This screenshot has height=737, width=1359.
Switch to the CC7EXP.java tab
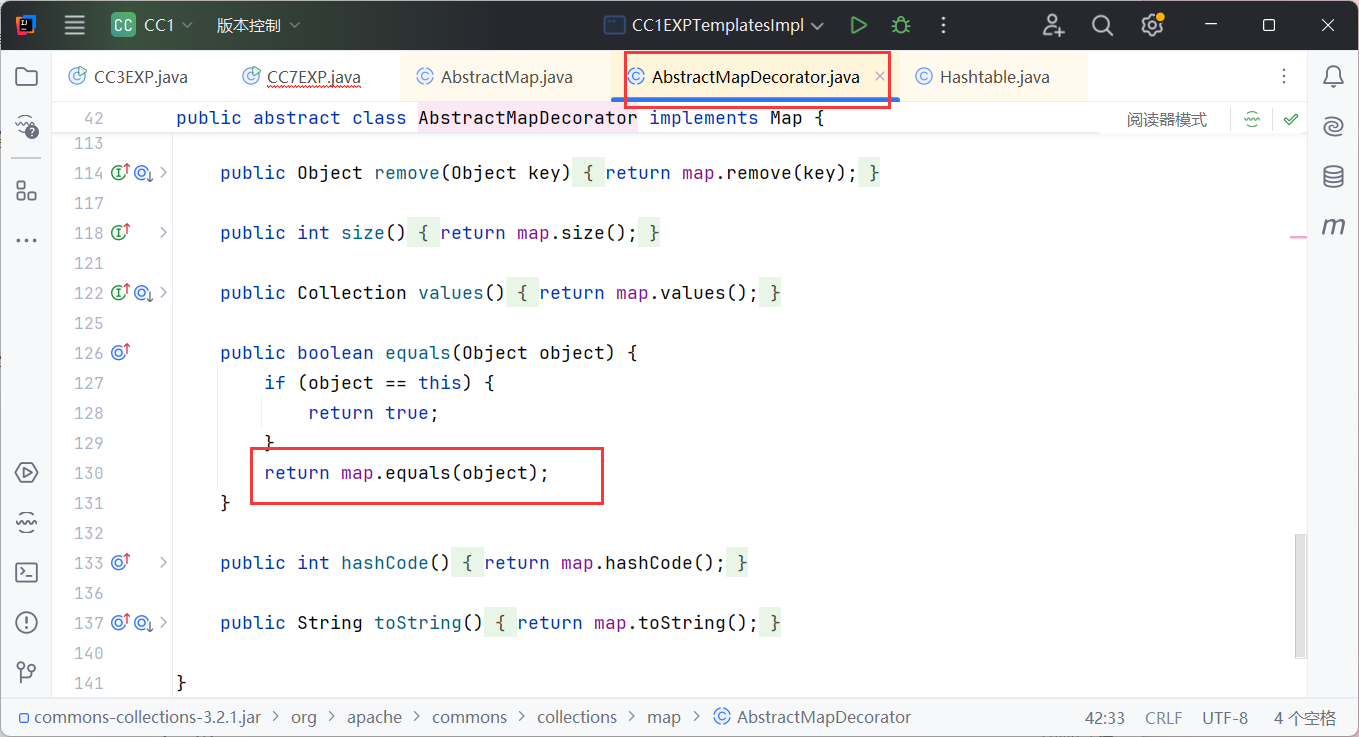click(x=313, y=77)
